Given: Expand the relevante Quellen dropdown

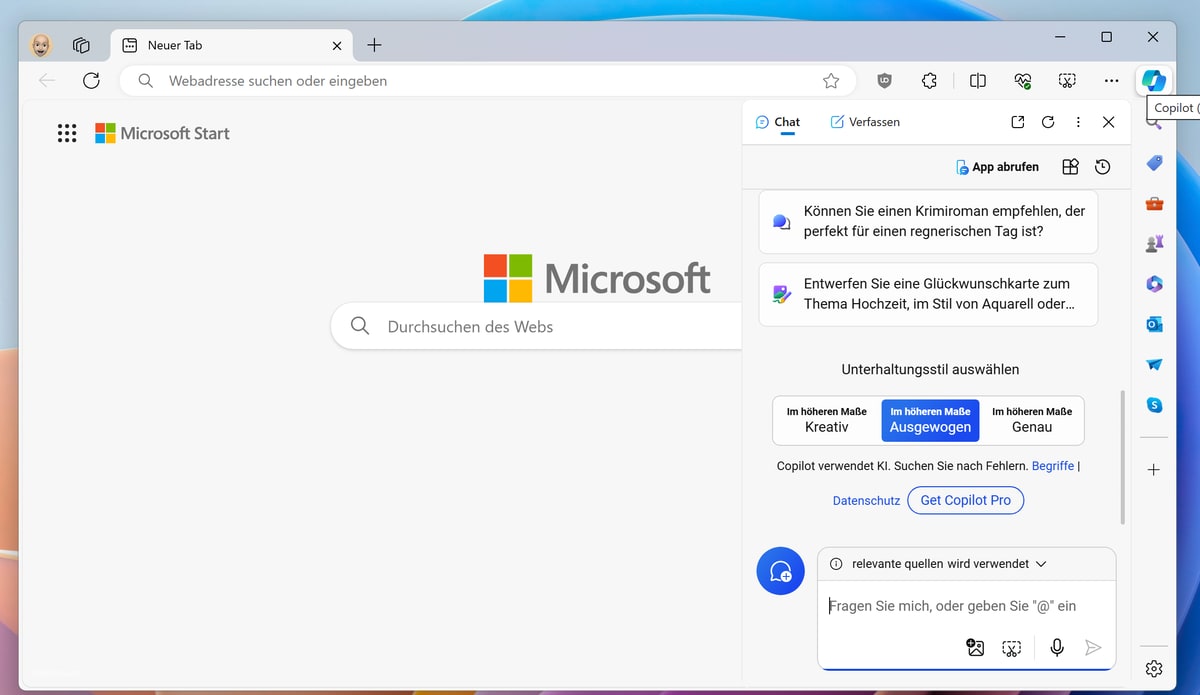Looking at the screenshot, I should [x=1041, y=563].
